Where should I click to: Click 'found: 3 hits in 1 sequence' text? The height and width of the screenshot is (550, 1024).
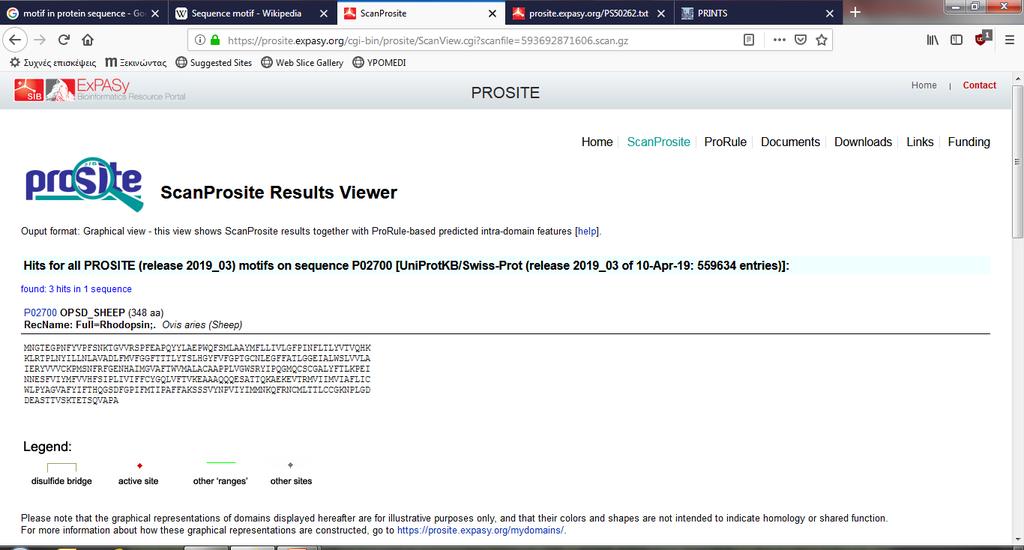point(76,289)
